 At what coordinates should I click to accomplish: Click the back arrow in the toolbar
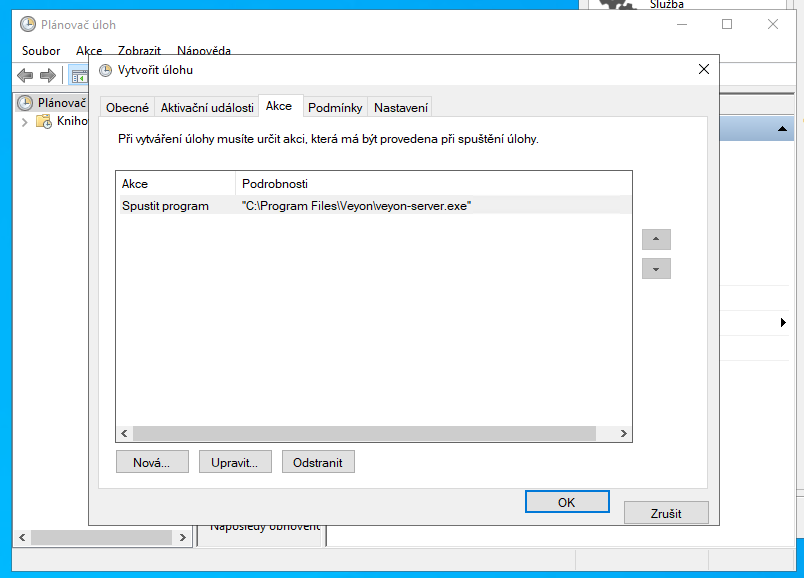25,76
